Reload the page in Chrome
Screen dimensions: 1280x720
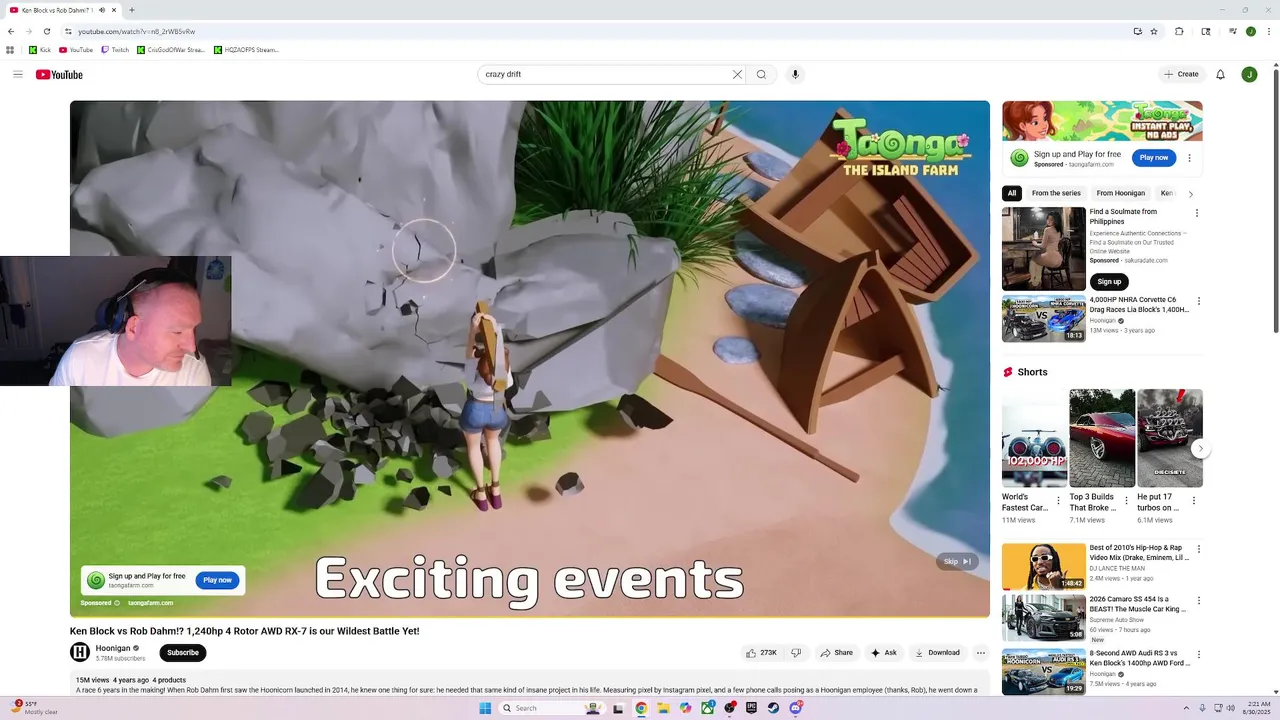pyautogui.click(x=46, y=31)
